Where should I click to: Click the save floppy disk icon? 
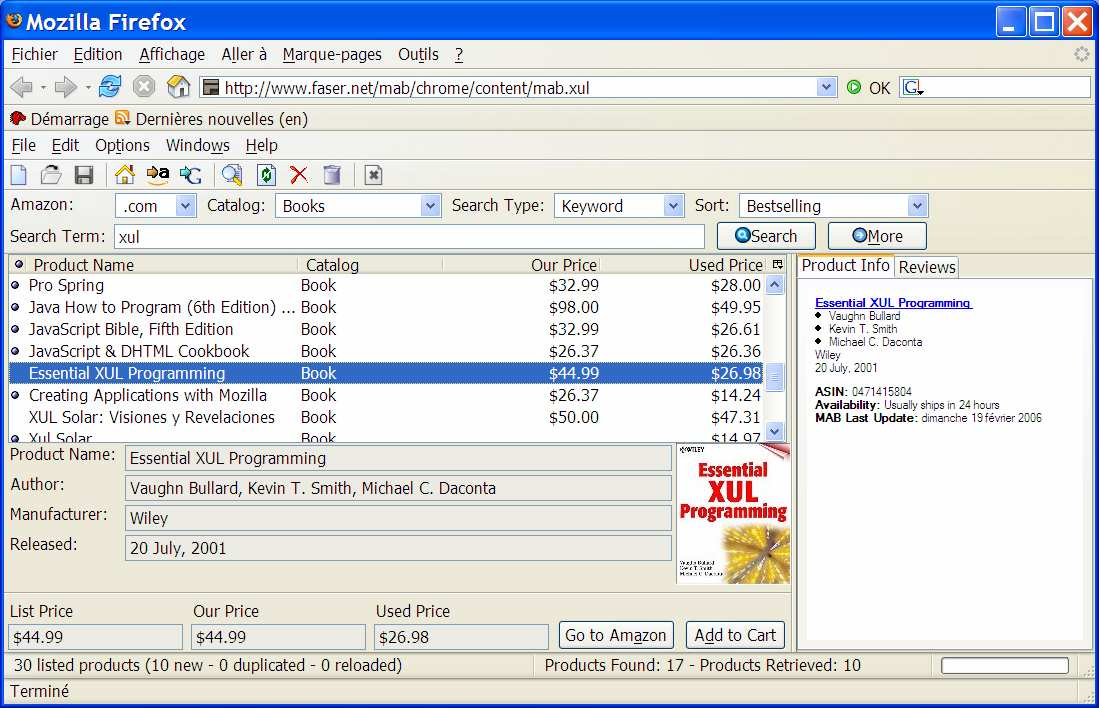coord(84,175)
